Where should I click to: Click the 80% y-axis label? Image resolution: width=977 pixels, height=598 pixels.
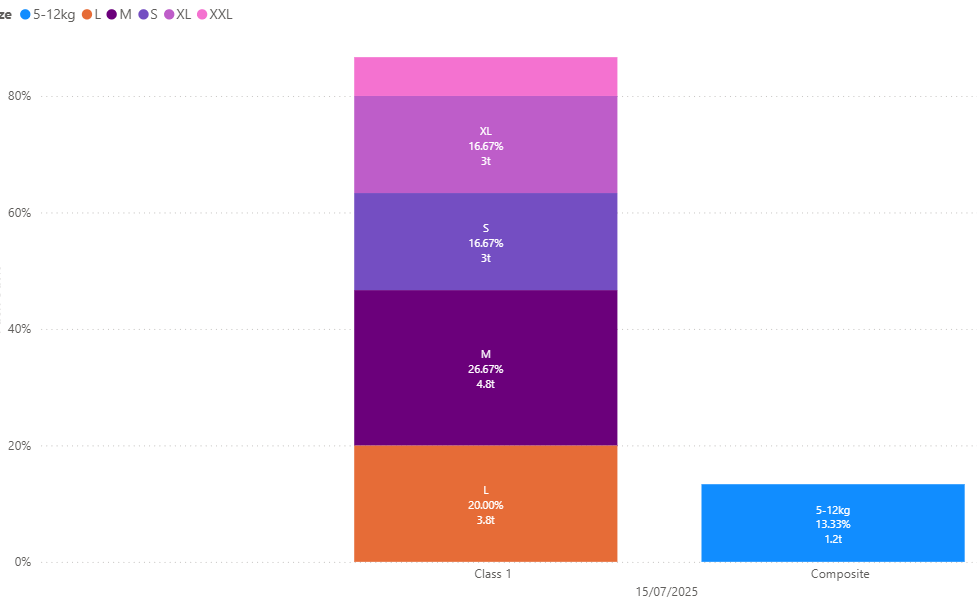click(19, 96)
